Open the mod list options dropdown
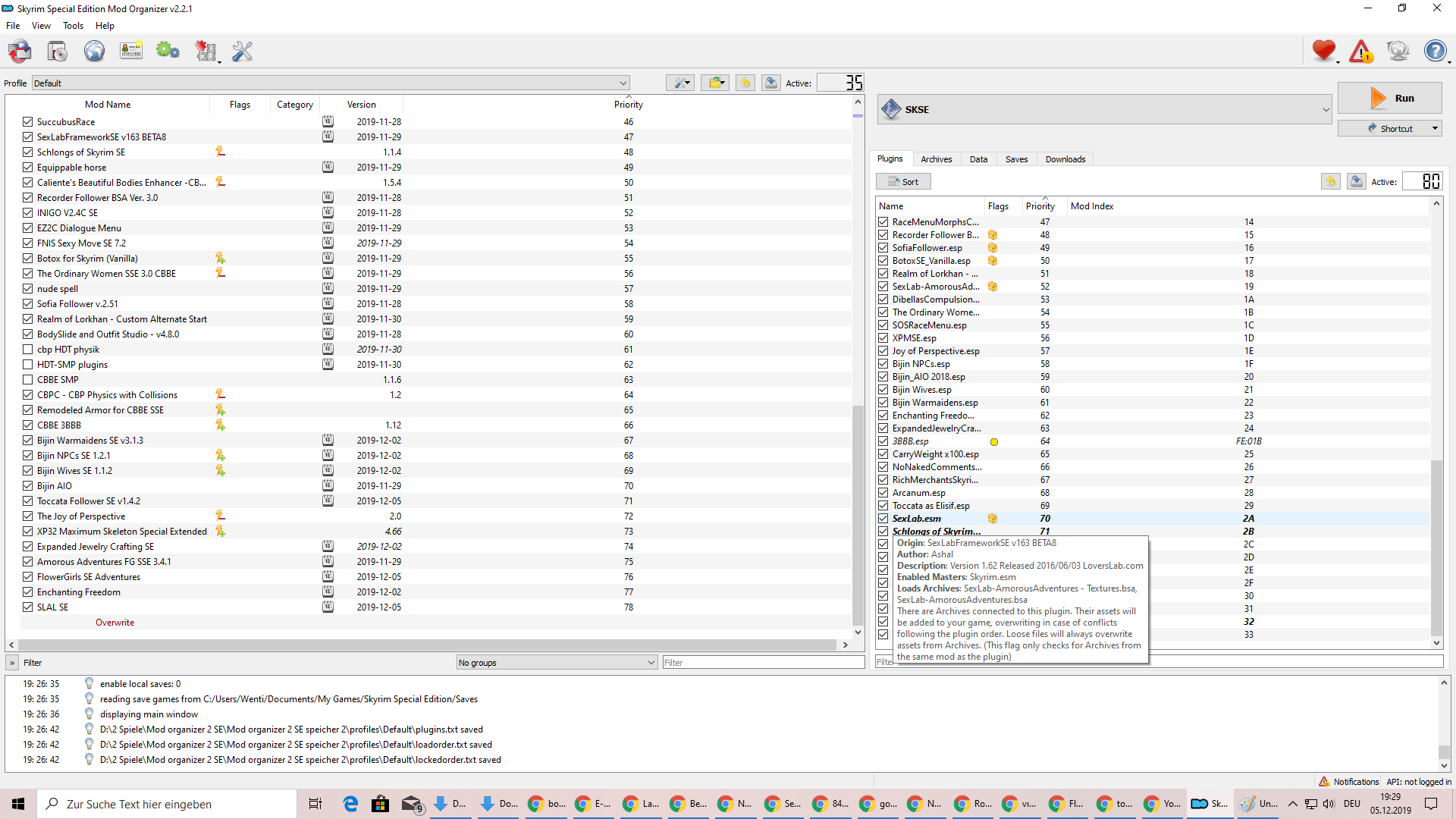The height and width of the screenshot is (819, 1456). (679, 83)
